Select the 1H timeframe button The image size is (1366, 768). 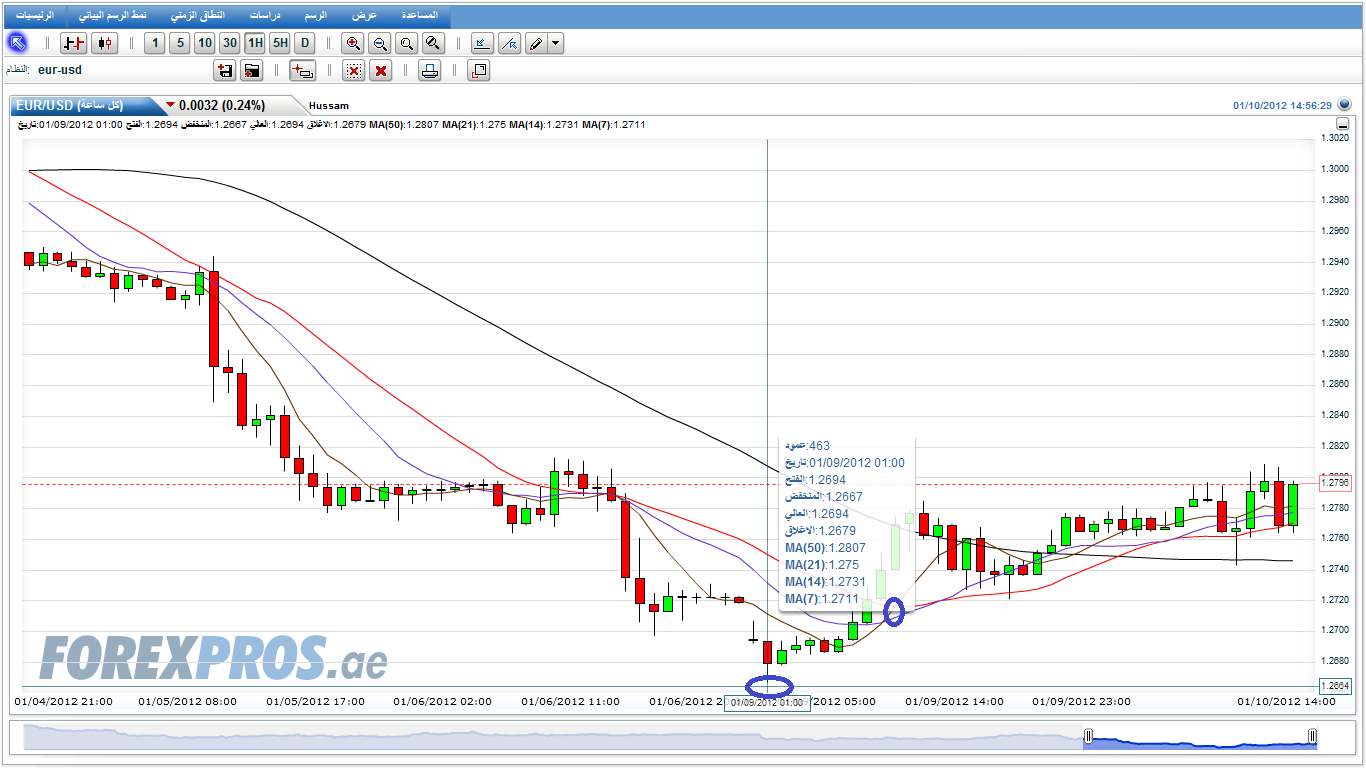(x=254, y=43)
